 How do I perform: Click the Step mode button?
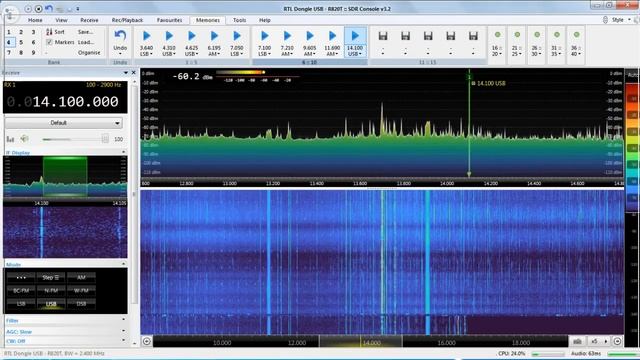pos(51,278)
